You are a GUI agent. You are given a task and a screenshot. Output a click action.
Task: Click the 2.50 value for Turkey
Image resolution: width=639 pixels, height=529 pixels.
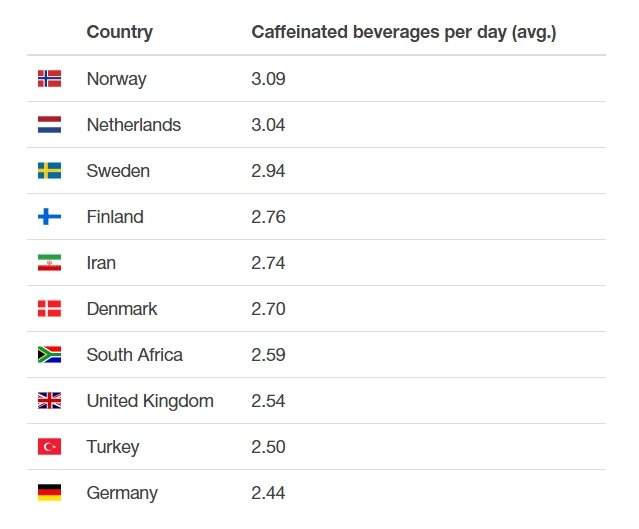click(268, 447)
